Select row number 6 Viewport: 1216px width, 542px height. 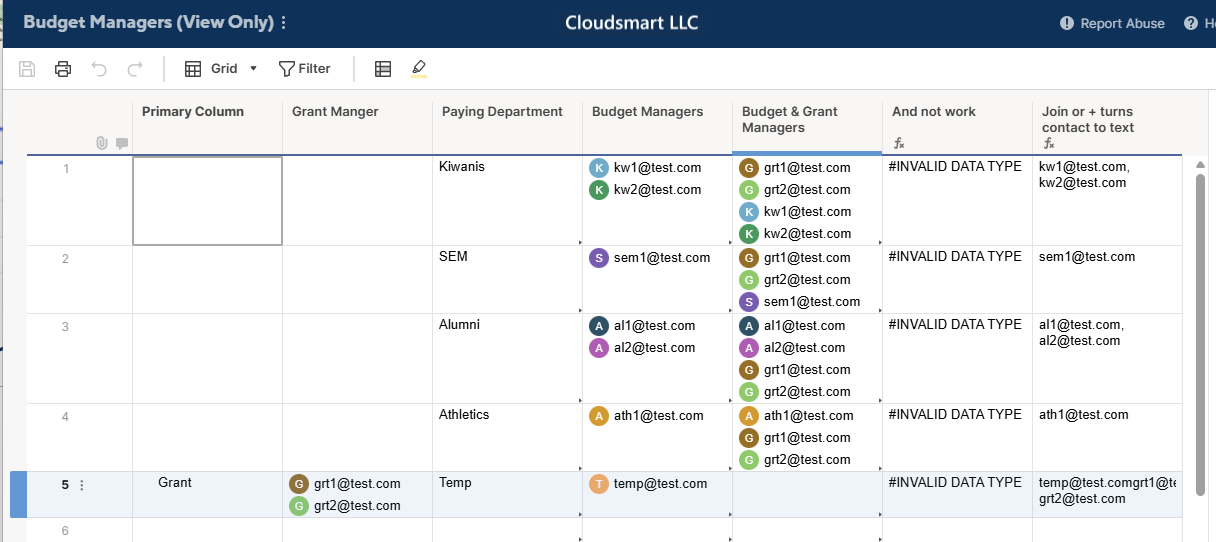click(x=66, y=530)
